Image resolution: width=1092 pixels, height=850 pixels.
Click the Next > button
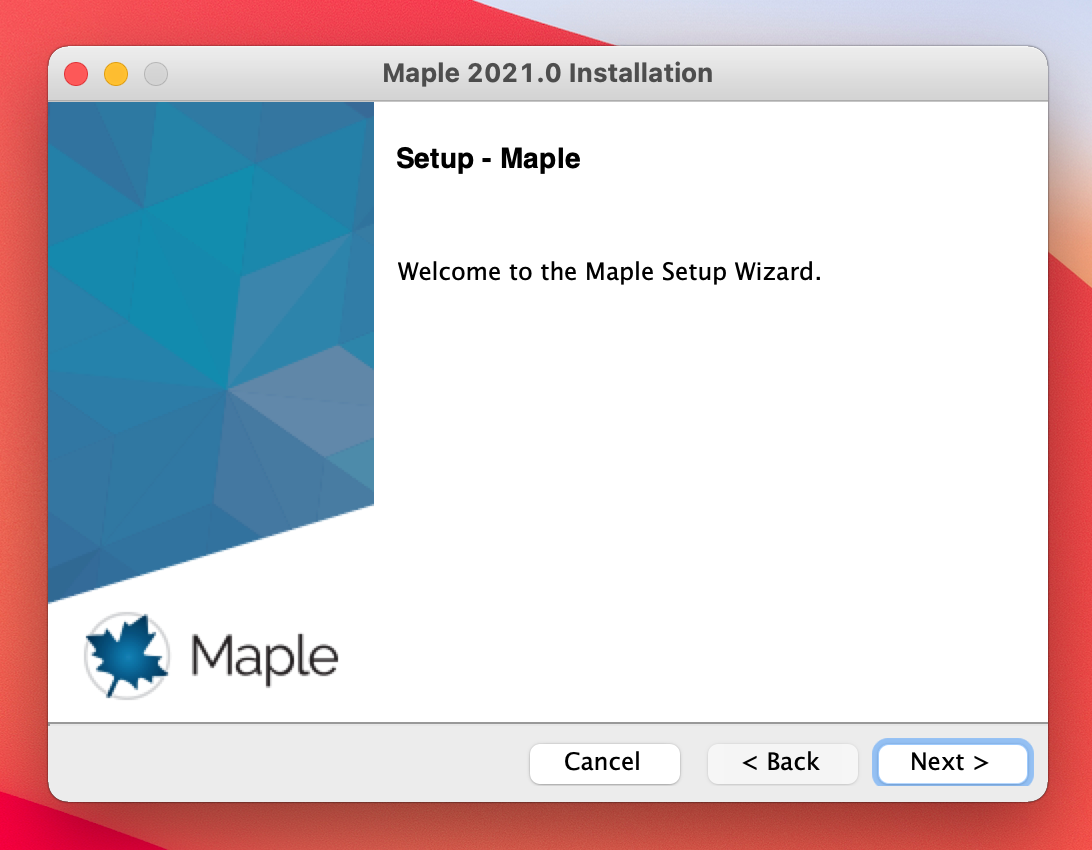pos(950,763)
